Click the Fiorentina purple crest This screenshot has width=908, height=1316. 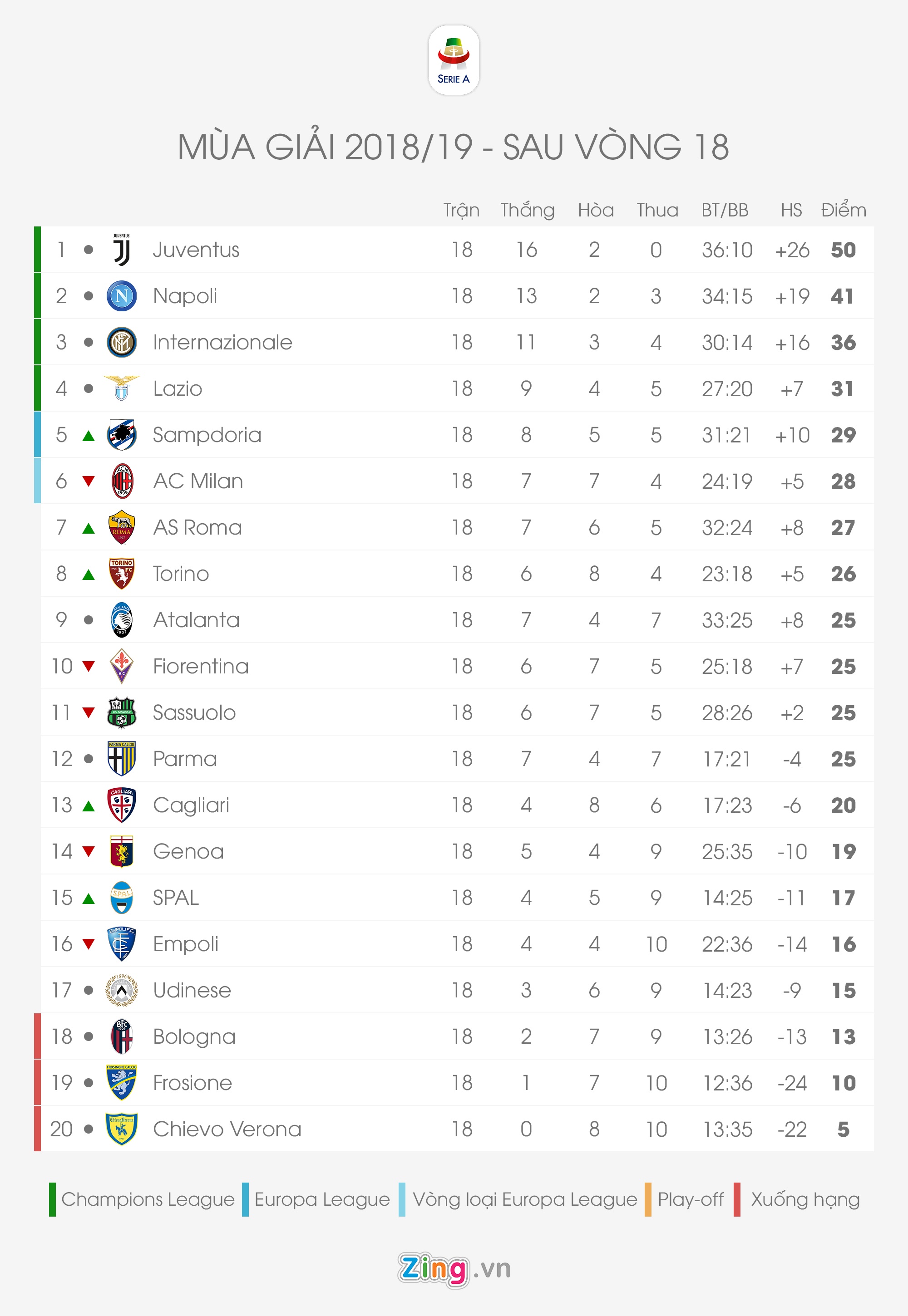[x=121, y=666]
